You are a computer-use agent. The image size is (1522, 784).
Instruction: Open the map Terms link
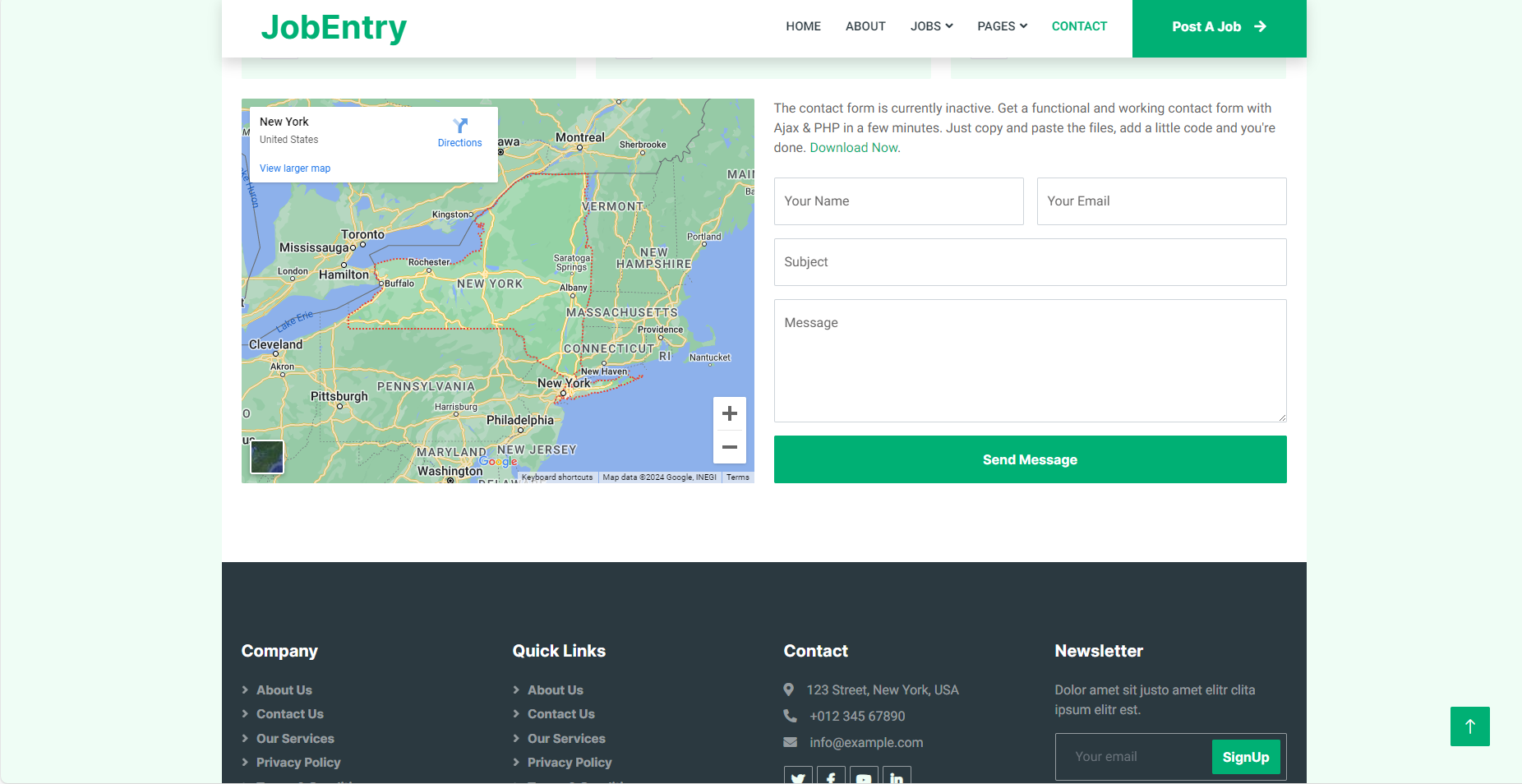737,477
